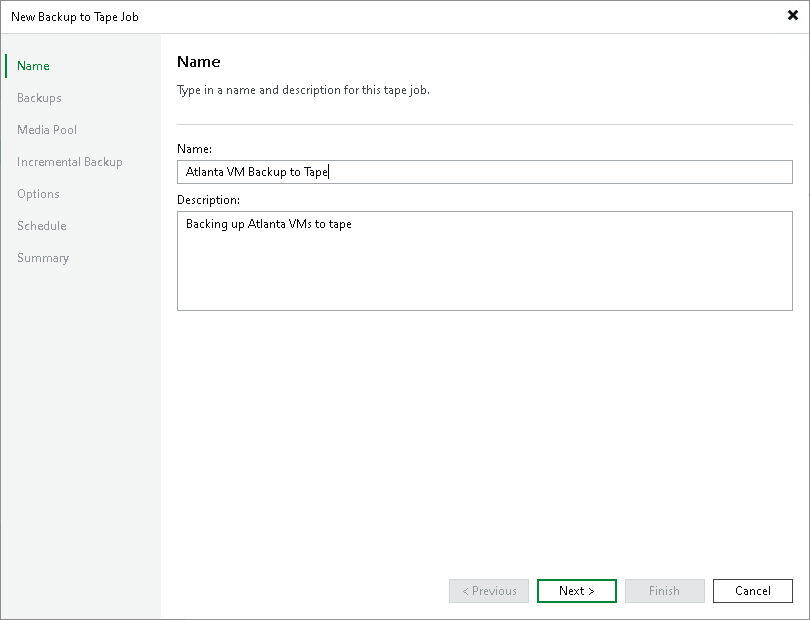Click the Name field label

pyautogui.click(x=194, y=149)
